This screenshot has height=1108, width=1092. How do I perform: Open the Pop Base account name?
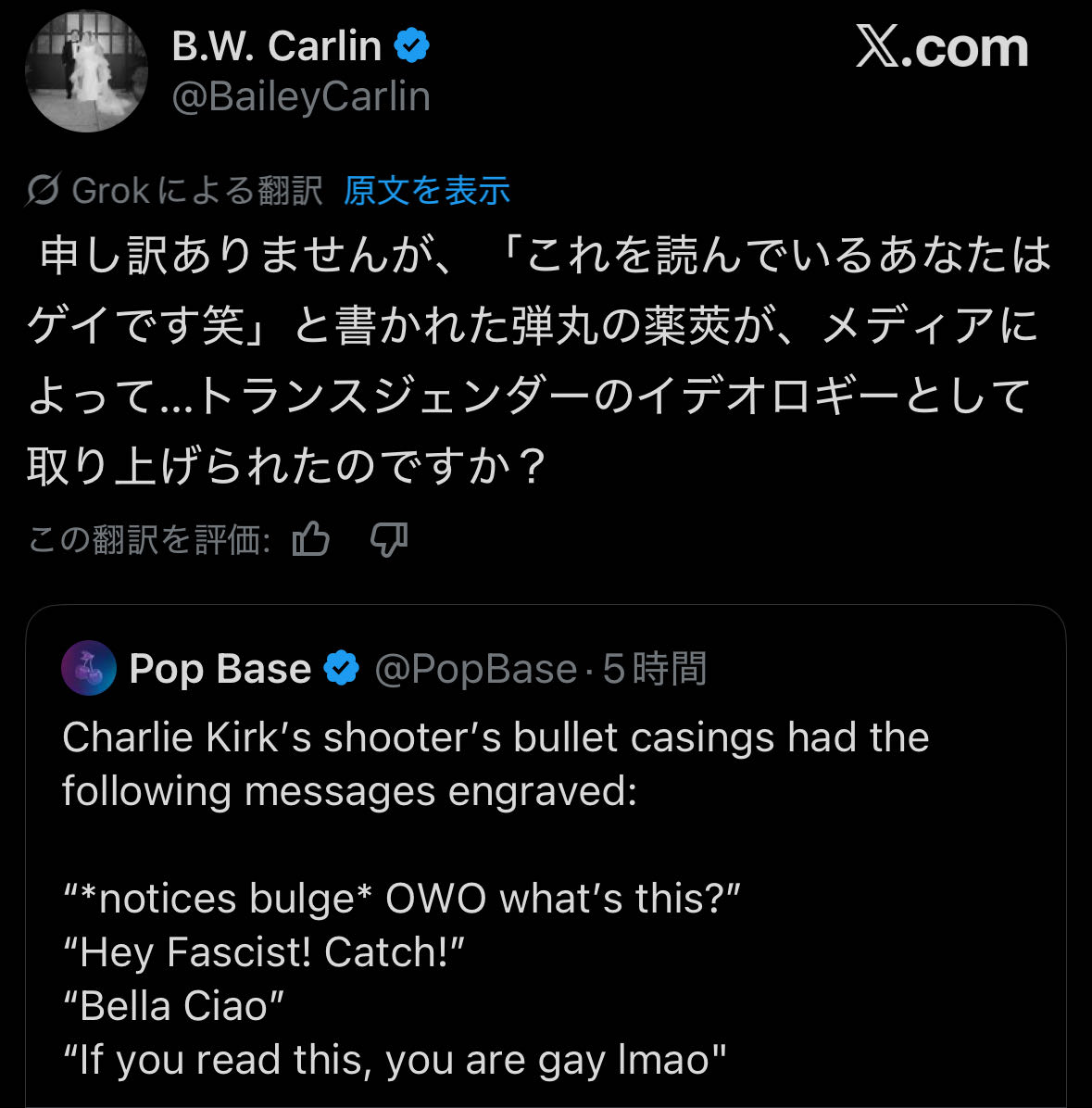[220, 668]
